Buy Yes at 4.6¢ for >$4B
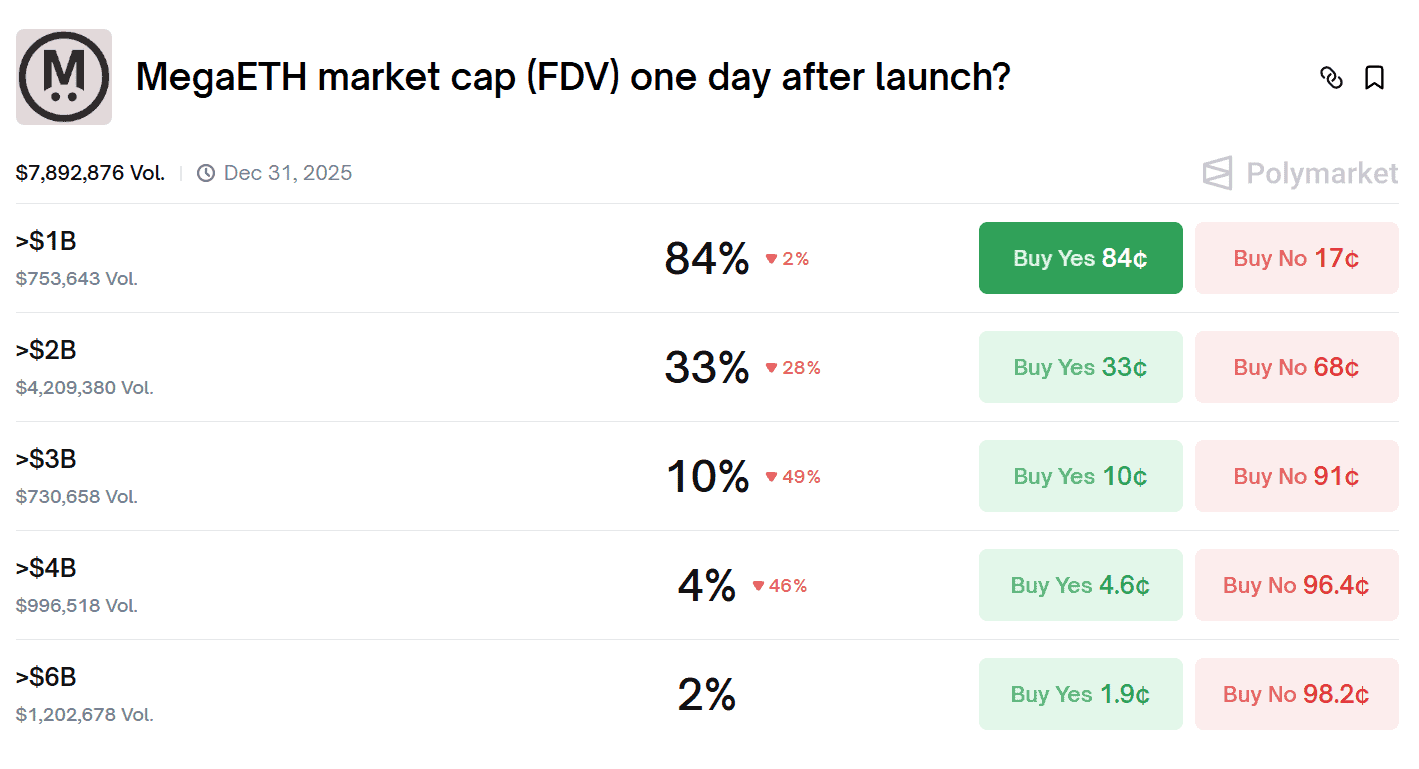Screen dimensions: 1419x769 tap(1080, 585)
